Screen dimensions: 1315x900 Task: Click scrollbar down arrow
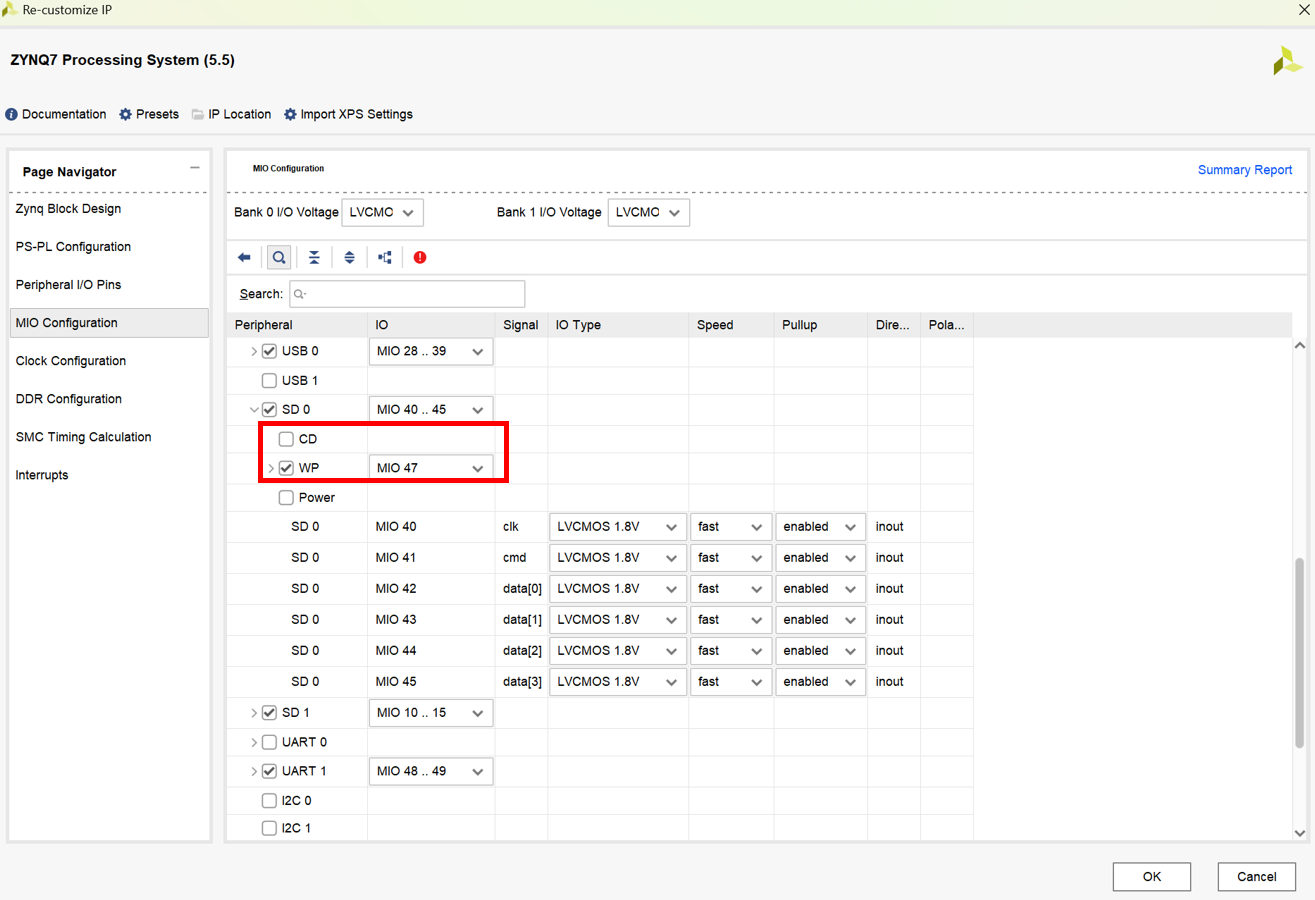click(x=1300, y=832)
